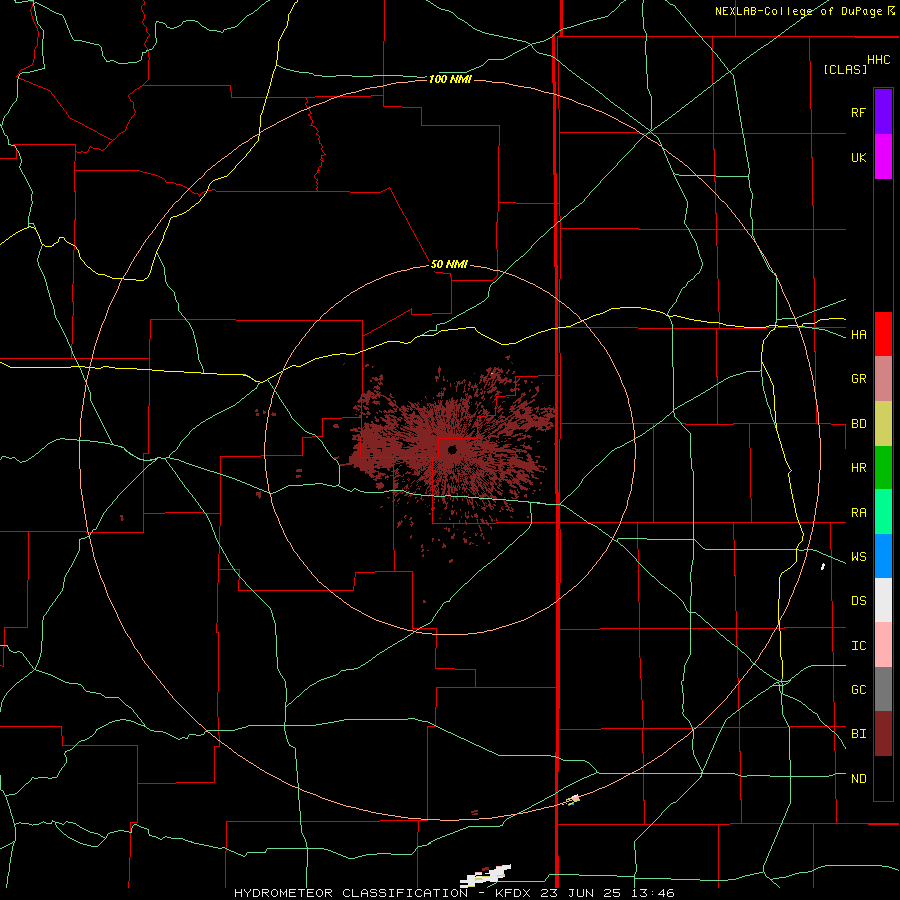The image size is (900, 900).
Task: Click the light pink IC swatch
Action: pos(883,645)
